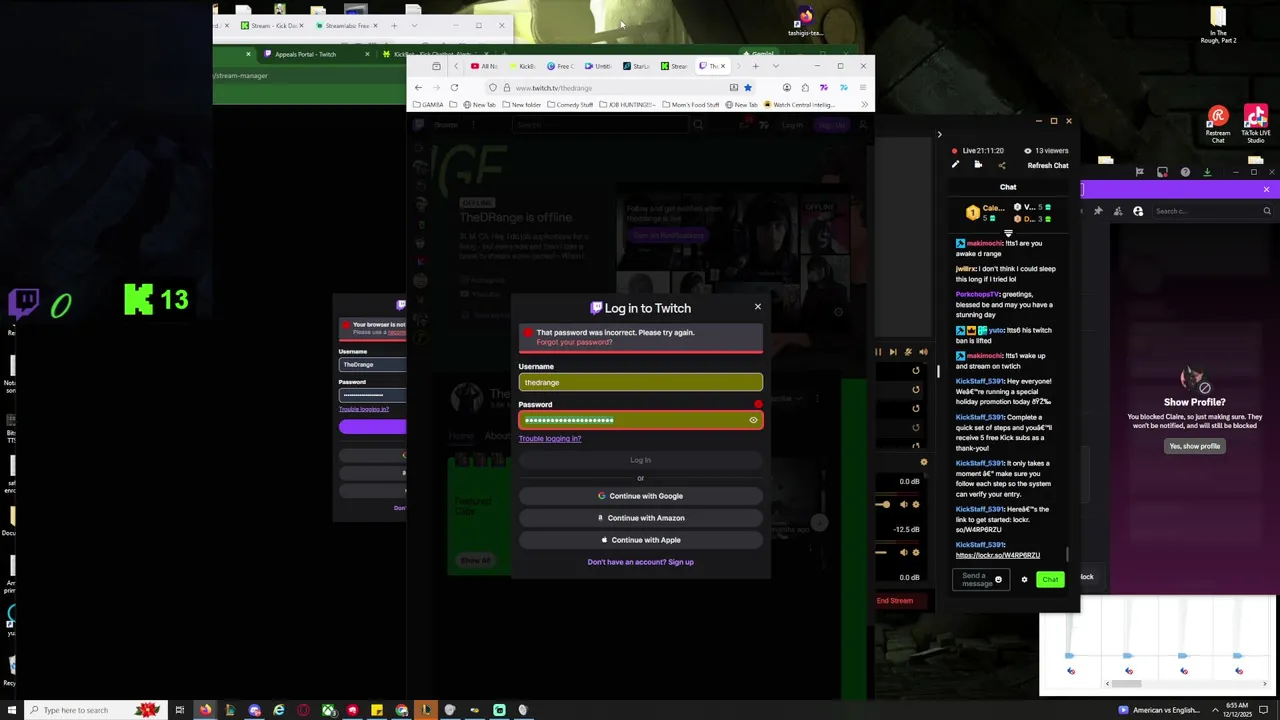Open the Watch Central Intelligence bookmark

[800, 104]
